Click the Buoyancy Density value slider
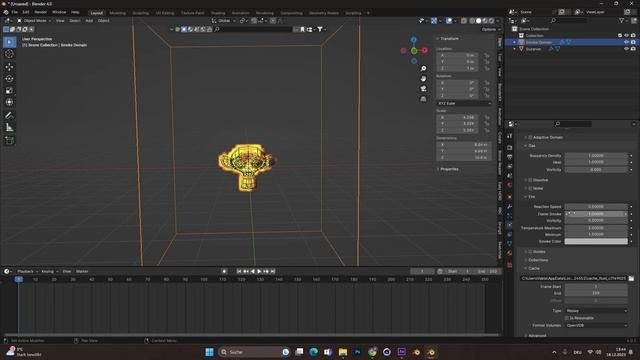Image resolution: width=640 pixels, height=360 pixels. pyautogui.click(x=596, y=156)
